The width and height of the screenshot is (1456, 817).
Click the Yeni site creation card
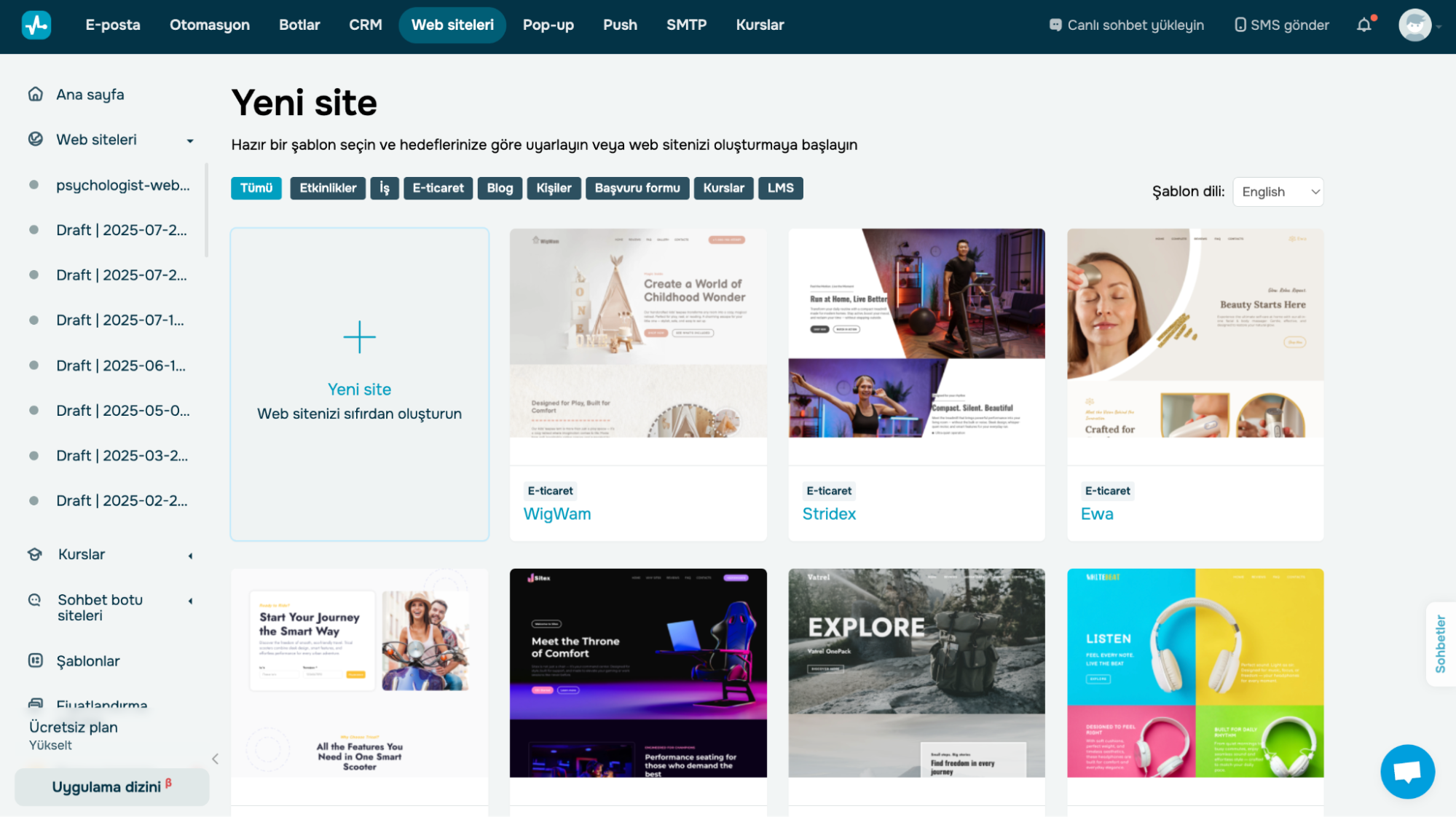pyautogui.click(x=359, y=384)
